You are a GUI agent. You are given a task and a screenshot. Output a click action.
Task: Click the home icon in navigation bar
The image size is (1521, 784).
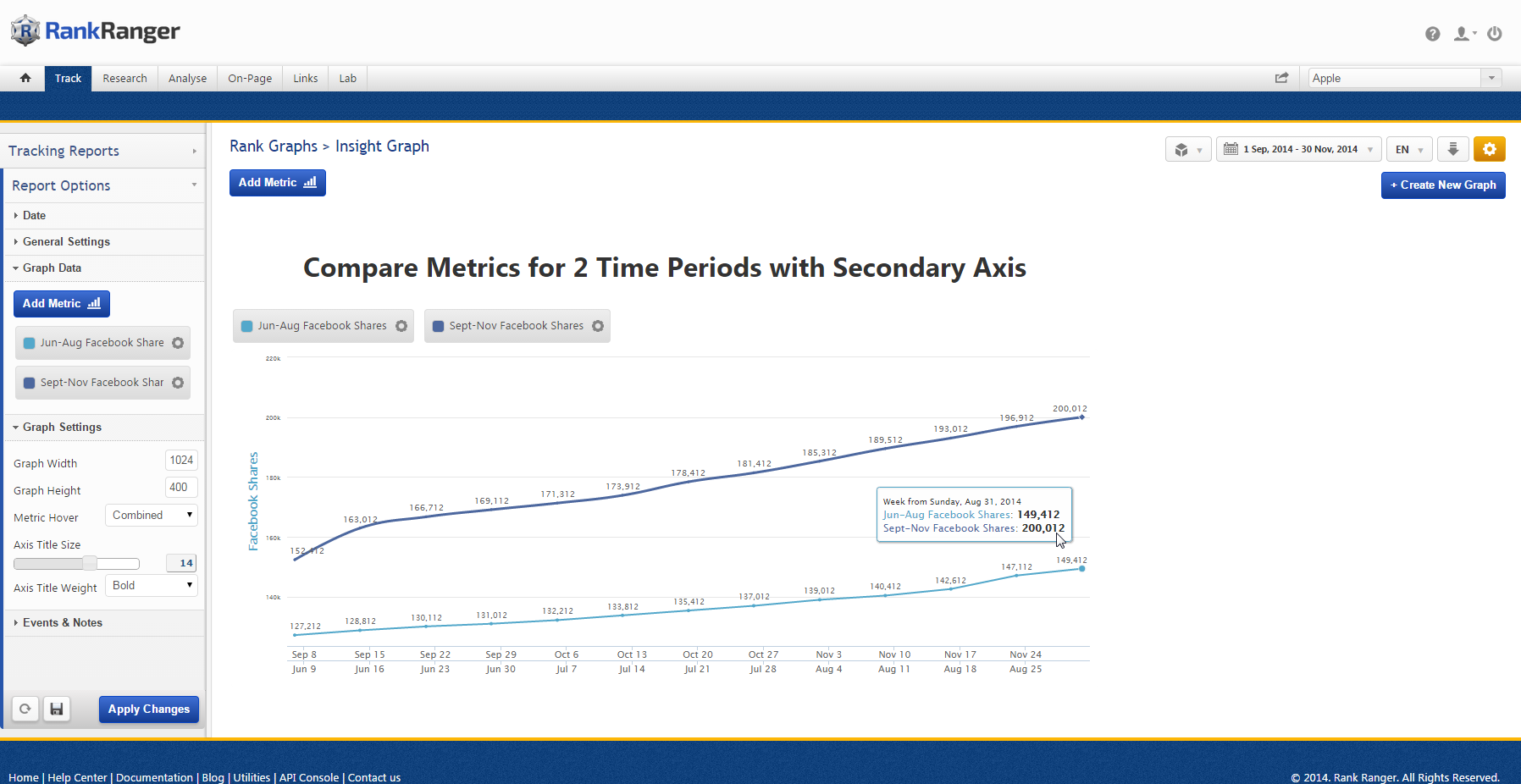click(x=25, y=78)
